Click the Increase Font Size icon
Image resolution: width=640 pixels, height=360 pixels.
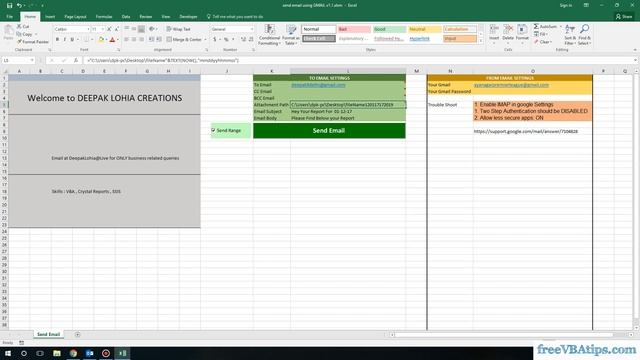tap(109, 29)
